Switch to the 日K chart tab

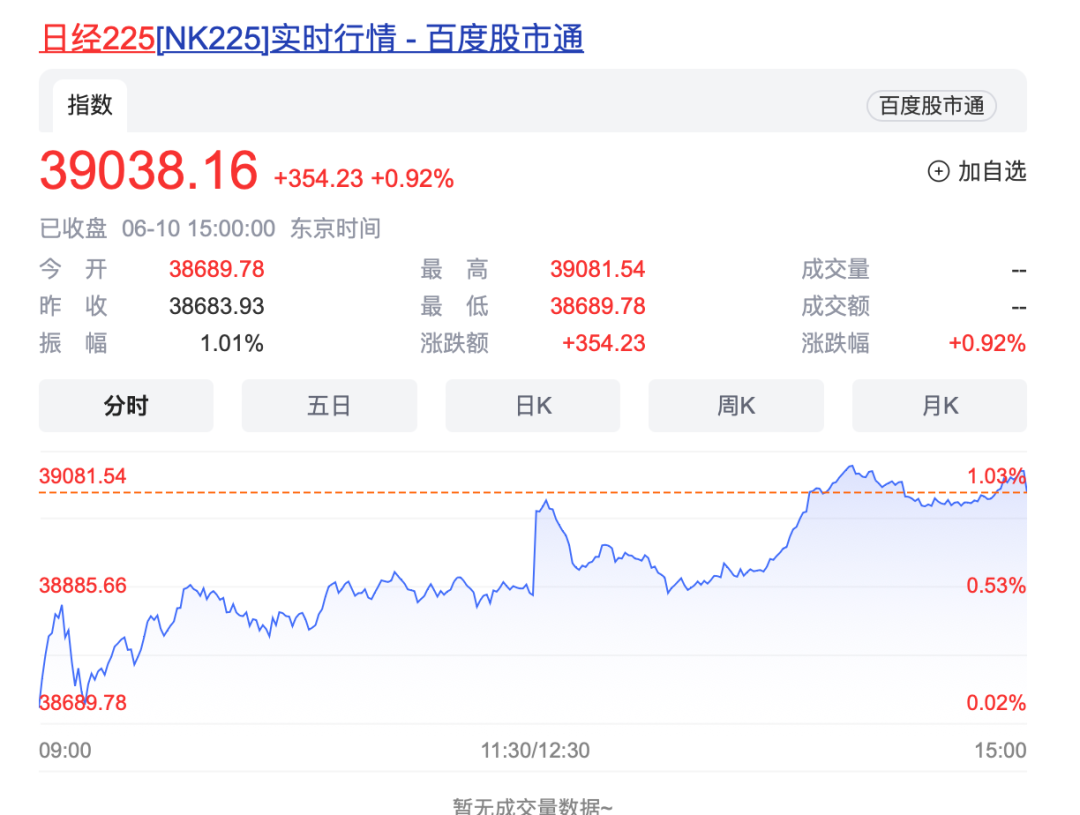(533, 406)
